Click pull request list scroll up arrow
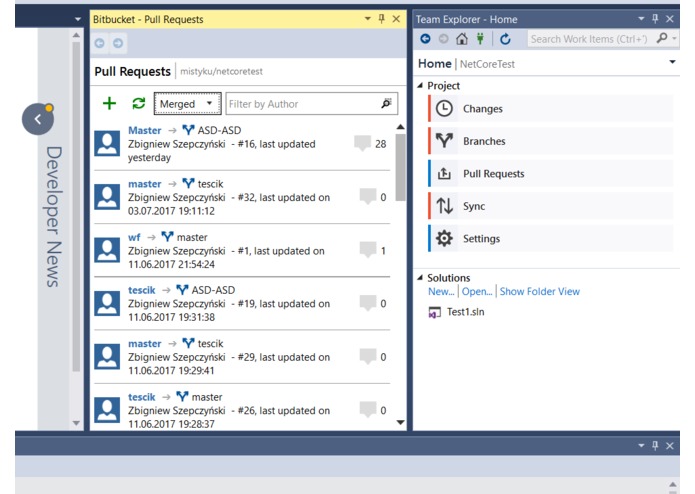695x494 pixels. [x=400, y=127]
